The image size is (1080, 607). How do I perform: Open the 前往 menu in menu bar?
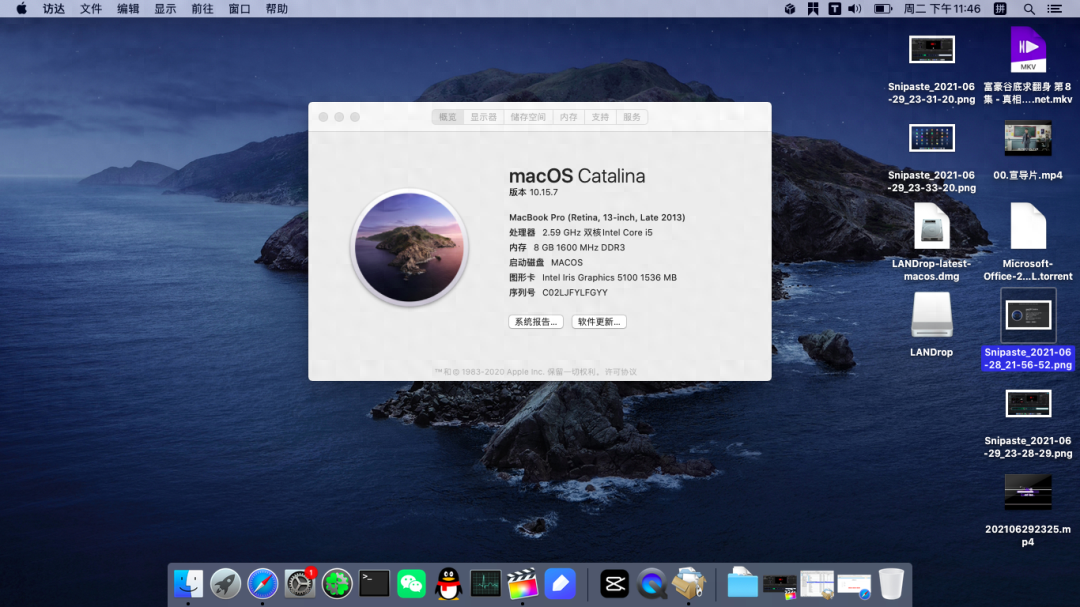(x=202, y=9)
